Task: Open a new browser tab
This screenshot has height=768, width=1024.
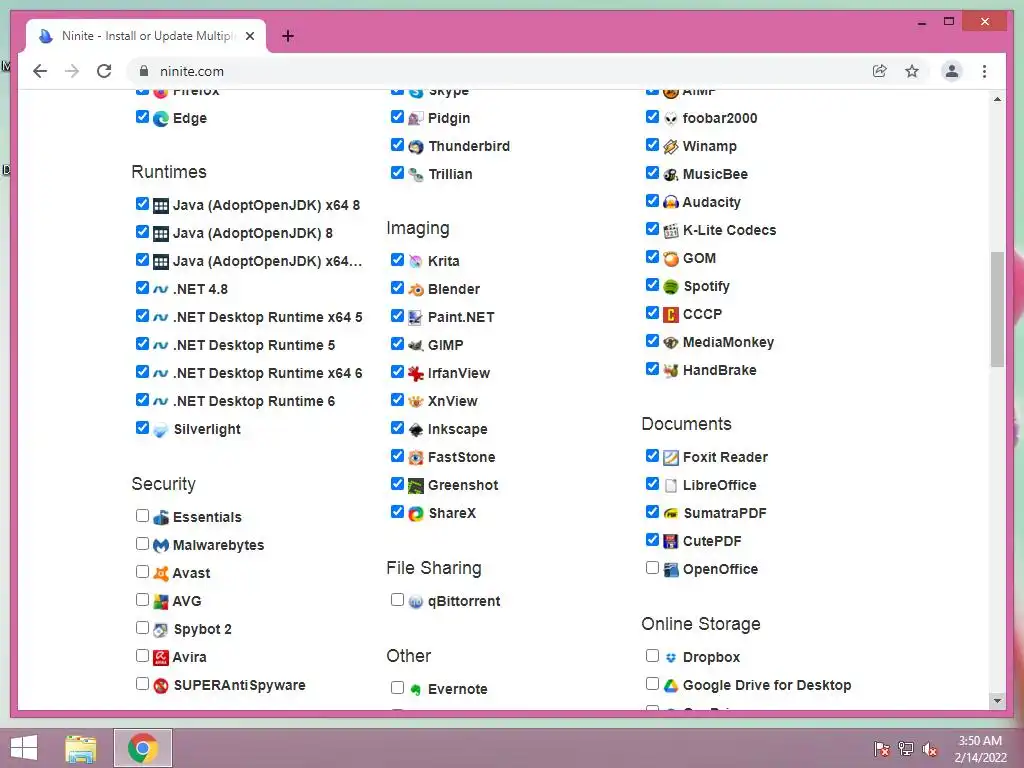Action: (288, 36)
